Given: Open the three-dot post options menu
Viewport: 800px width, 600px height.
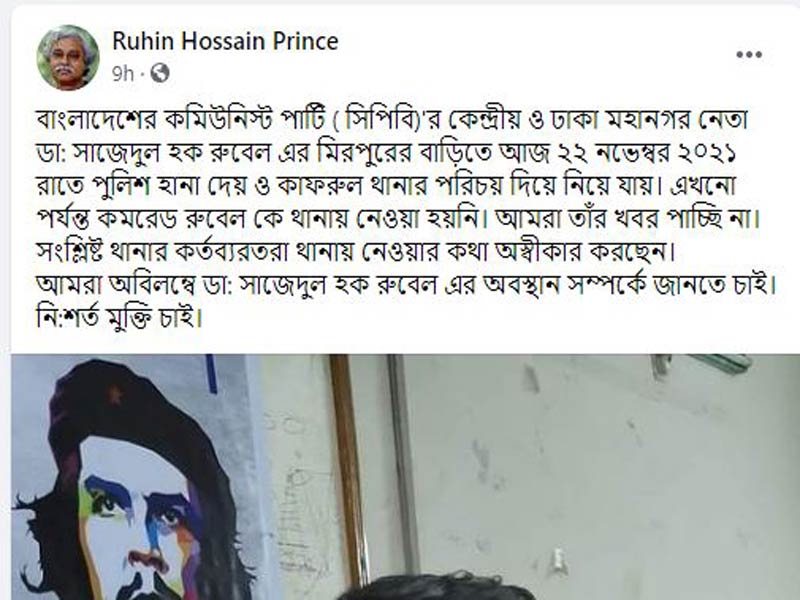Looking at the screenshot, I should [x=749, y=55].
